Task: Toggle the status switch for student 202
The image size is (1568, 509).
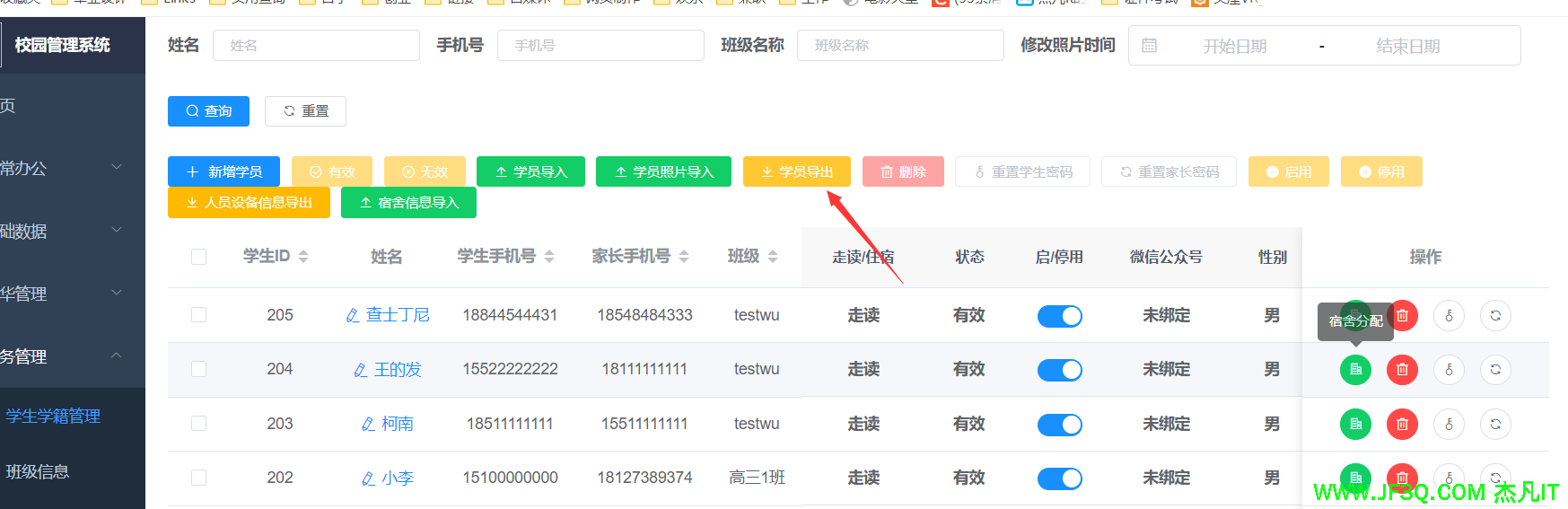Action: 1059,478
